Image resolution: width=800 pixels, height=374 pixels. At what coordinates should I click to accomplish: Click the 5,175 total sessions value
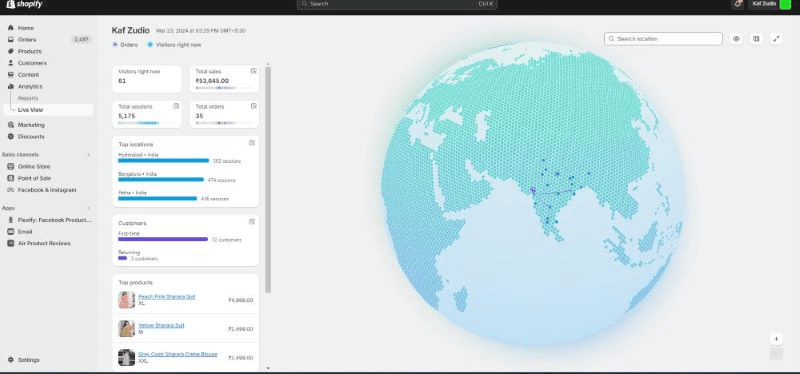[x=126, y=116]
